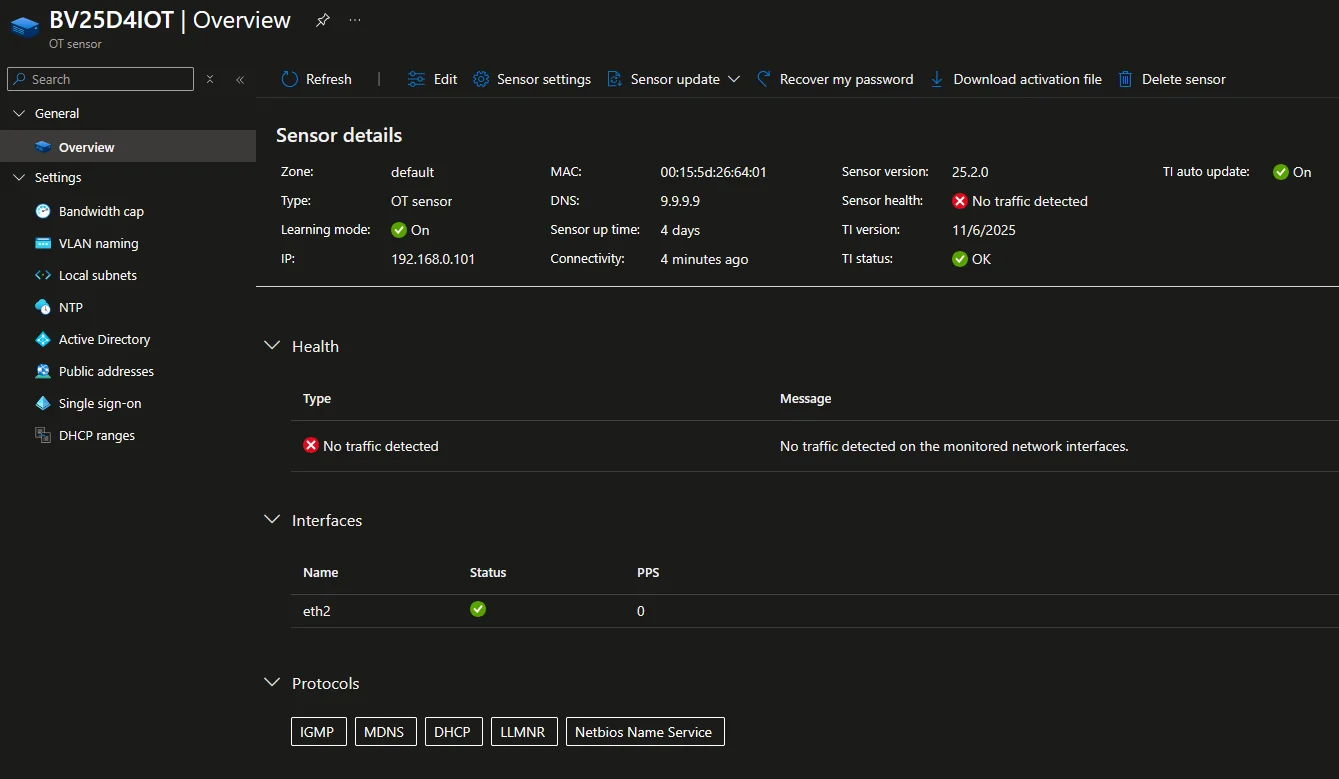This screenshot has width=1339, height=779.
Task: Collapse the sidebar with double-chevron icon
Action: pyautogui.click(x=240, y=79)
